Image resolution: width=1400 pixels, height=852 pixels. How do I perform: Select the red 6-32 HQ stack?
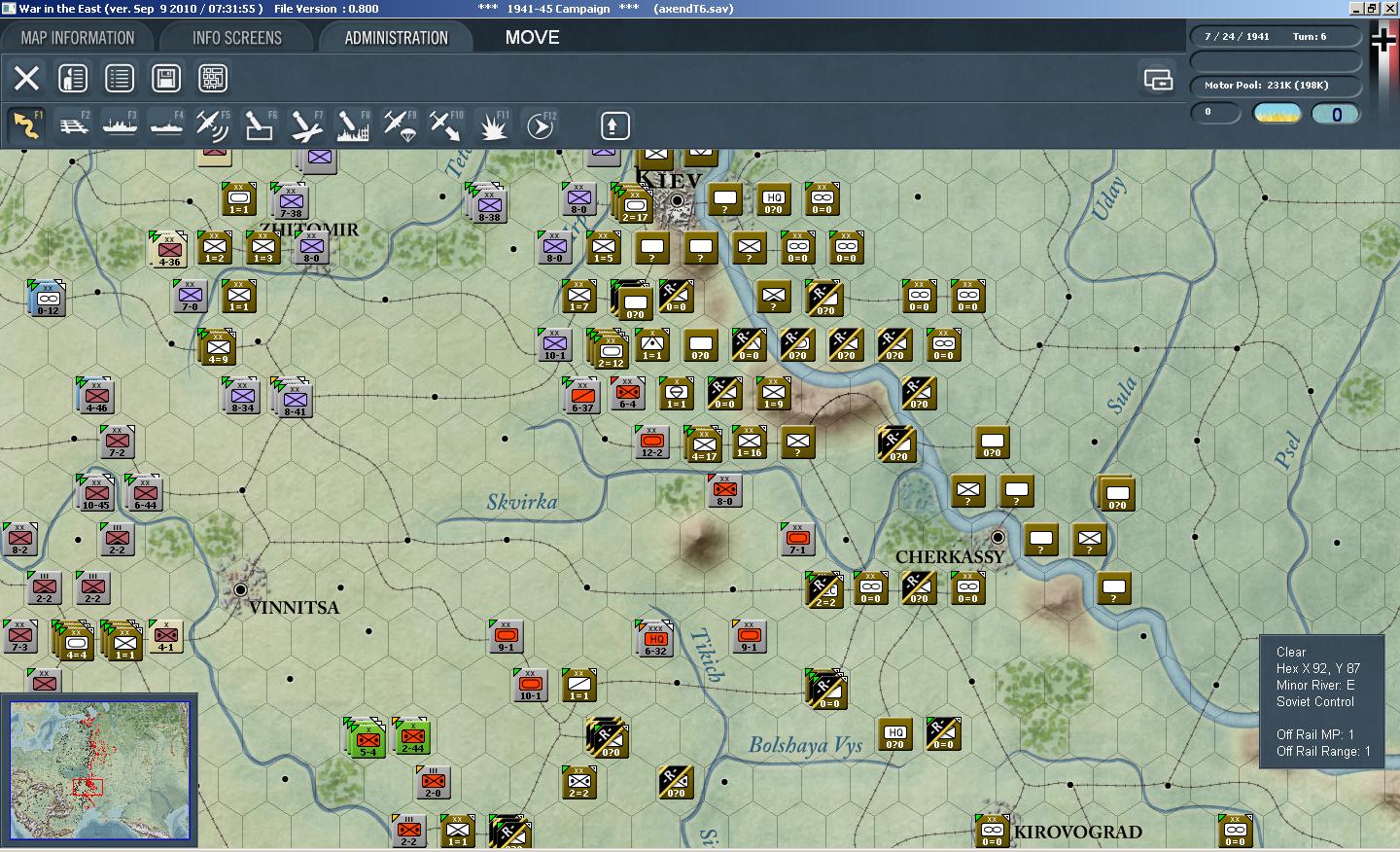point(655,640)
